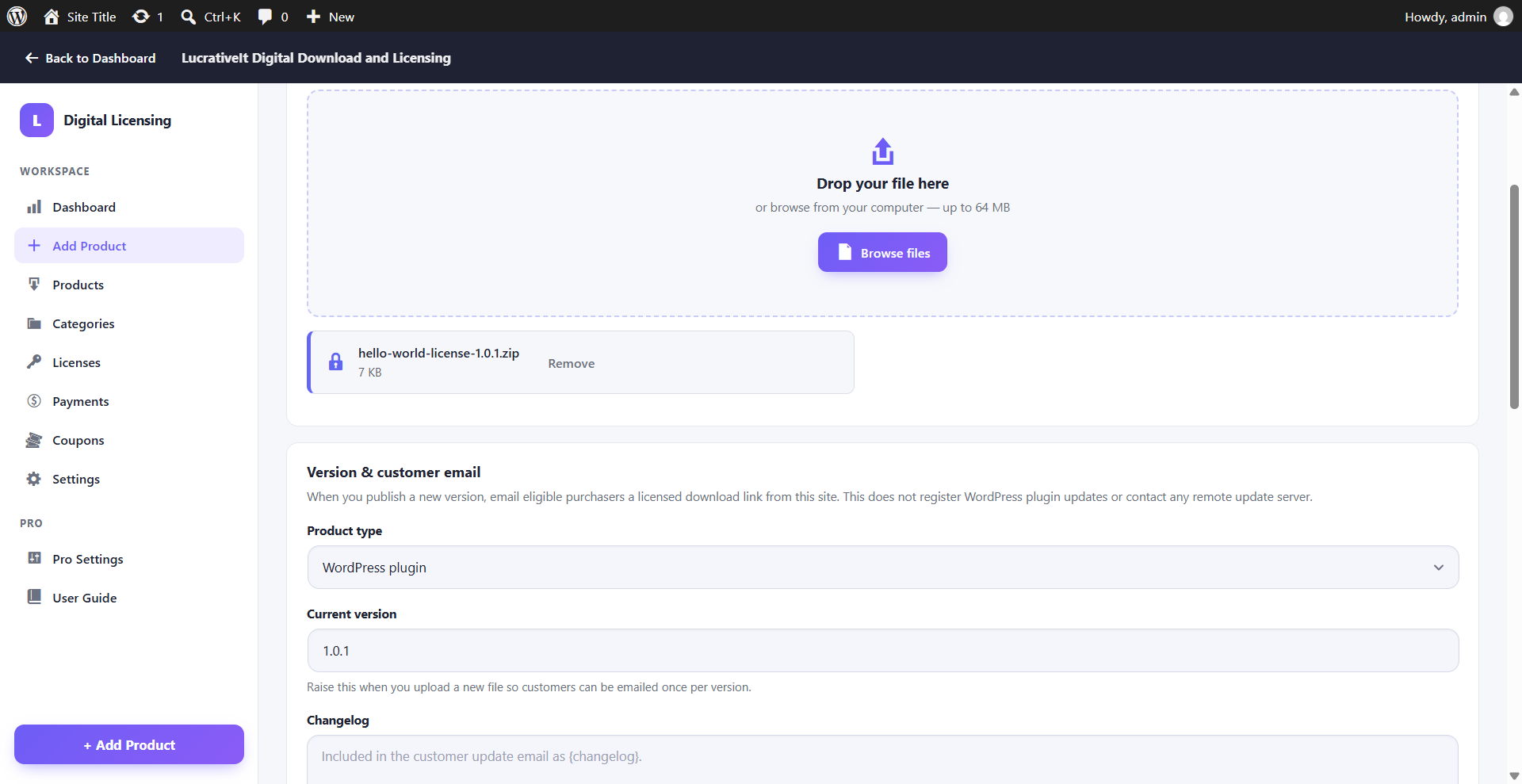Image resolution: width=1522 pixels, height=784 pixels.
Task: Open the Coupons menu item
Action: click(x=129, y=440)
